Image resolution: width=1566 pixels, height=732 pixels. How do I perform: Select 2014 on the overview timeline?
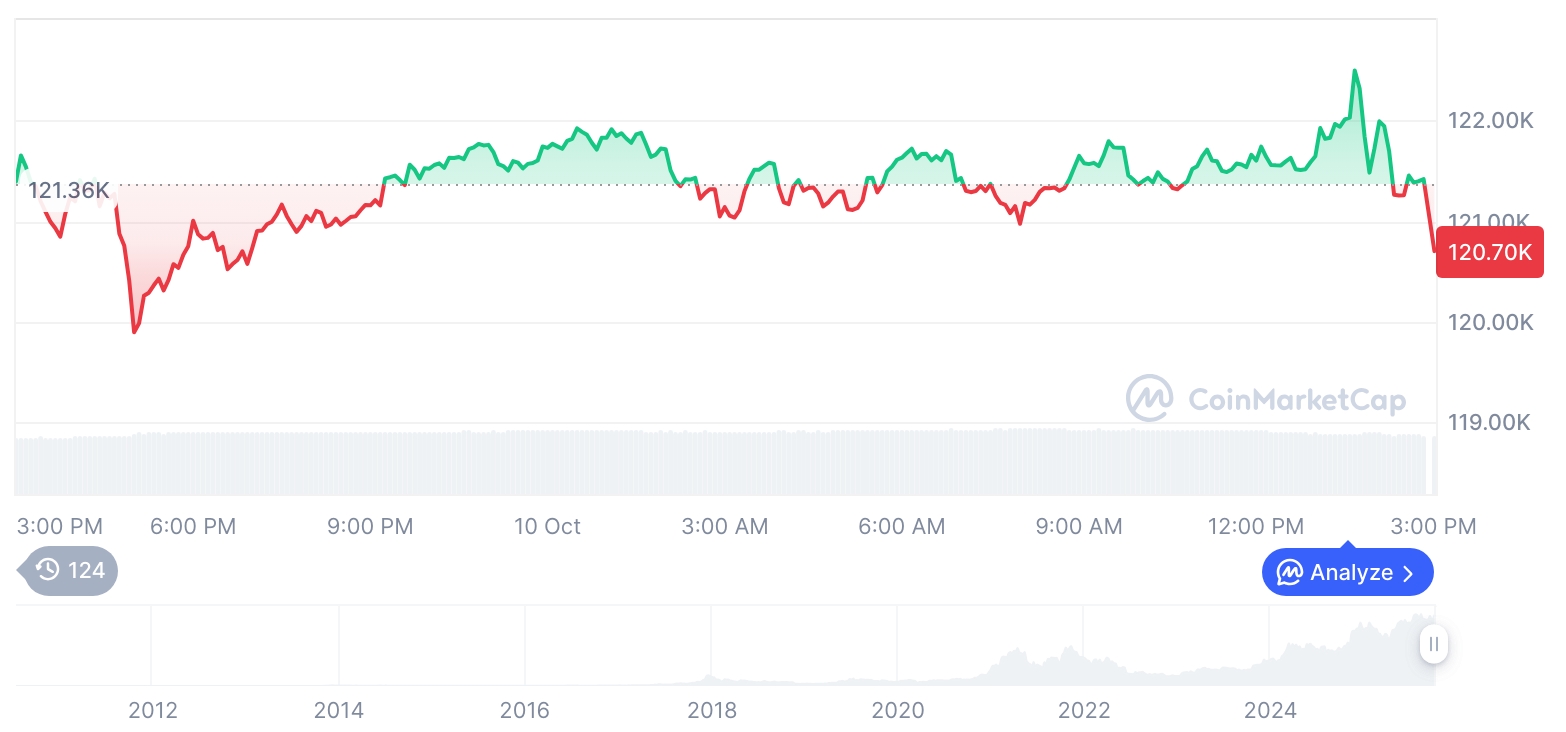[x=339, y=710]
